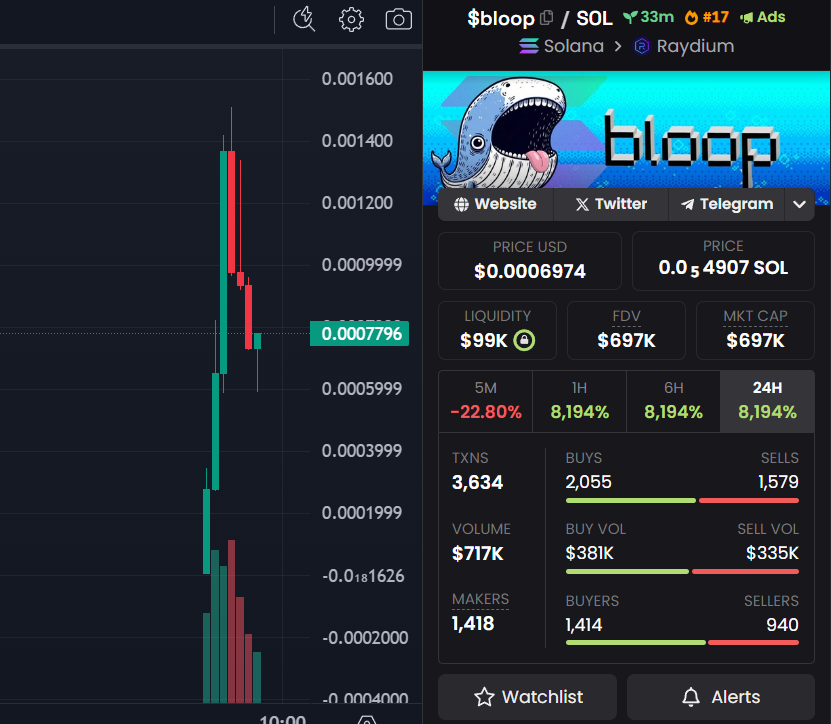831x724 pixels.
Task: Open the token Telegram button
Action: [727, 204]
